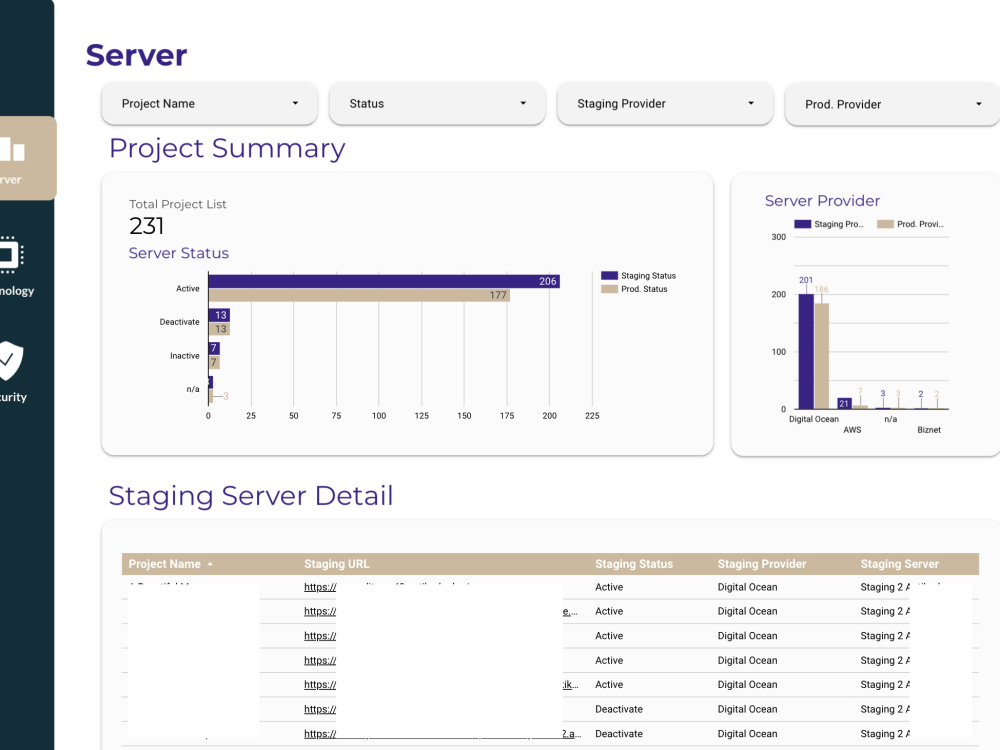This screenshot has width=1000, height=750.
Task: Click the Deactivate staging bar showing 13
Action: (219, 315)
